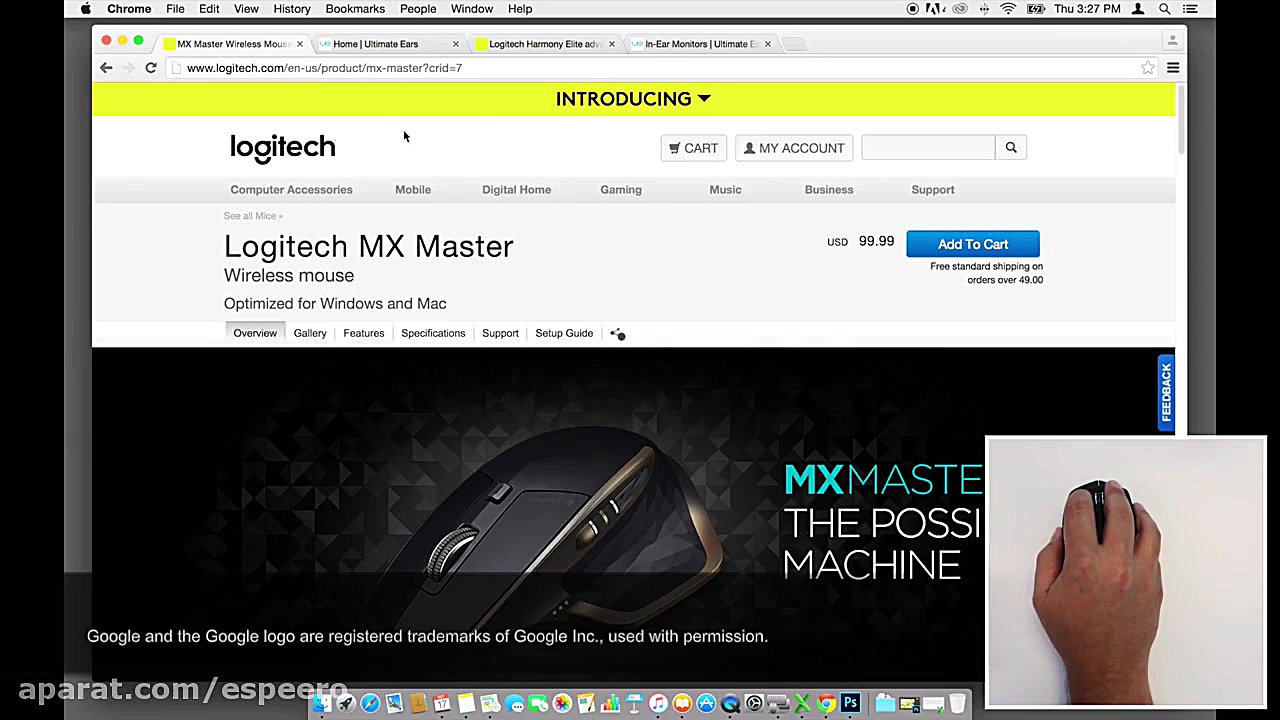
Task: Open Photoshop from the Dock
Action: click(x=850, y=704)
